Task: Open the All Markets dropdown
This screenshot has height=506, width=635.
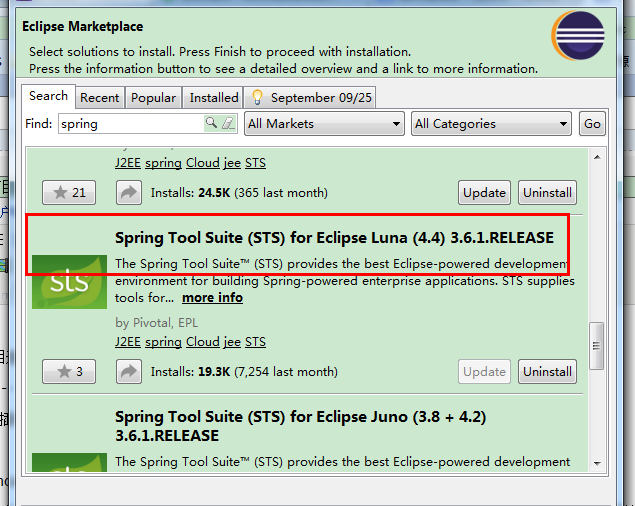Action: pos(324,124)
